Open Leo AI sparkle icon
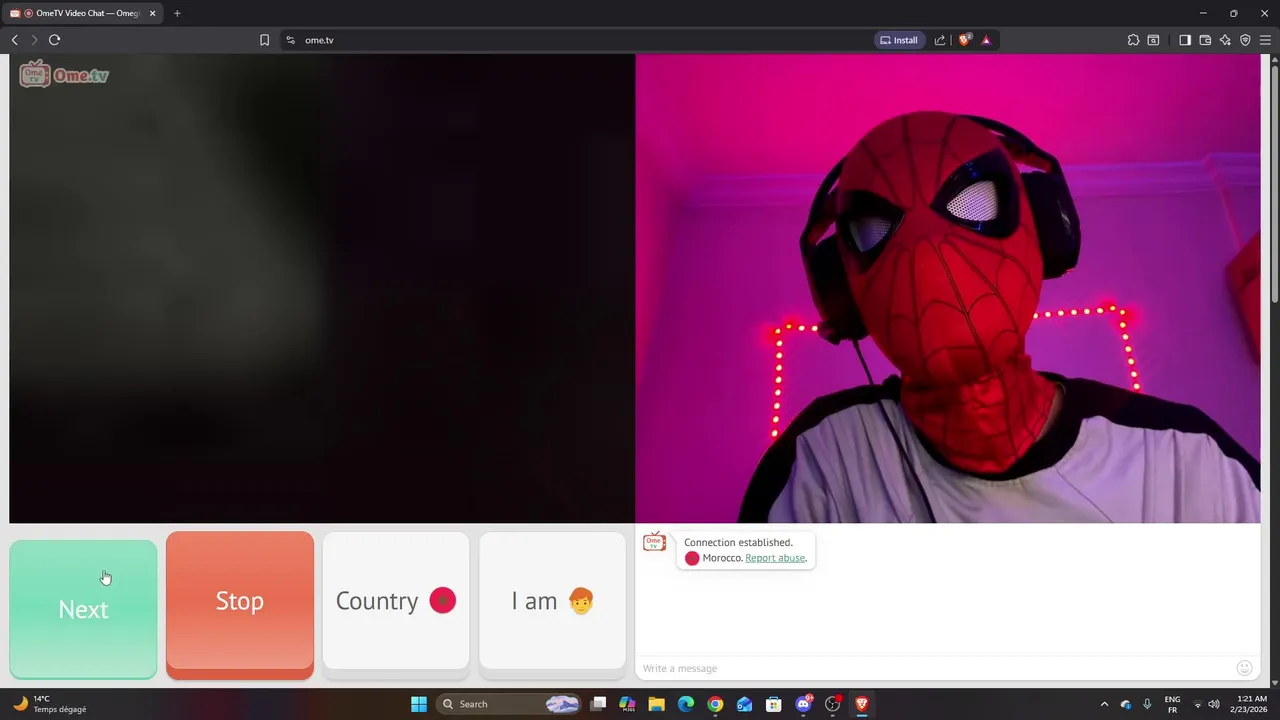 click(1225, 40)
